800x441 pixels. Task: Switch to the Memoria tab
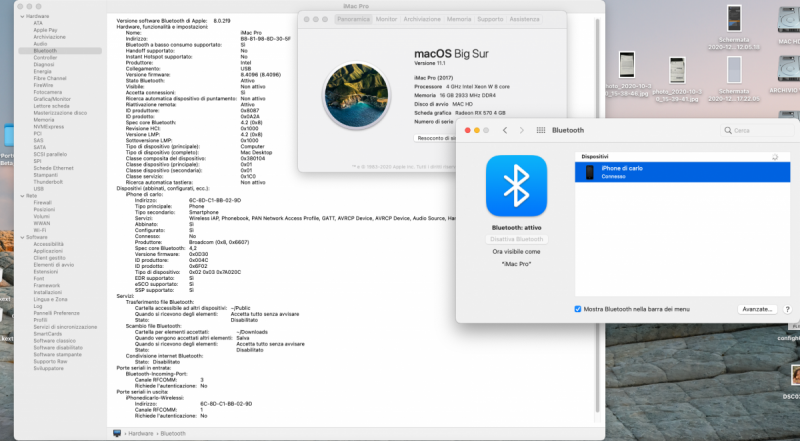tap(459, 19)
